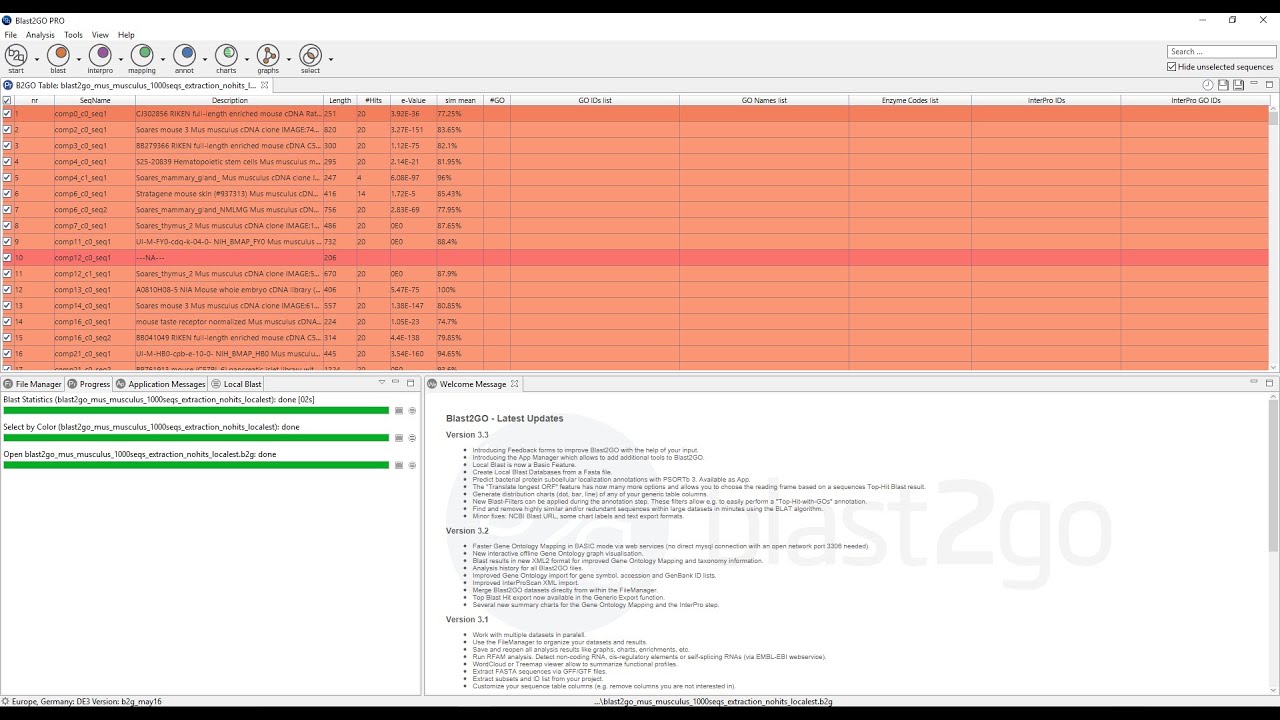Close the B2GO Table tab

click(x=265, y=85)
